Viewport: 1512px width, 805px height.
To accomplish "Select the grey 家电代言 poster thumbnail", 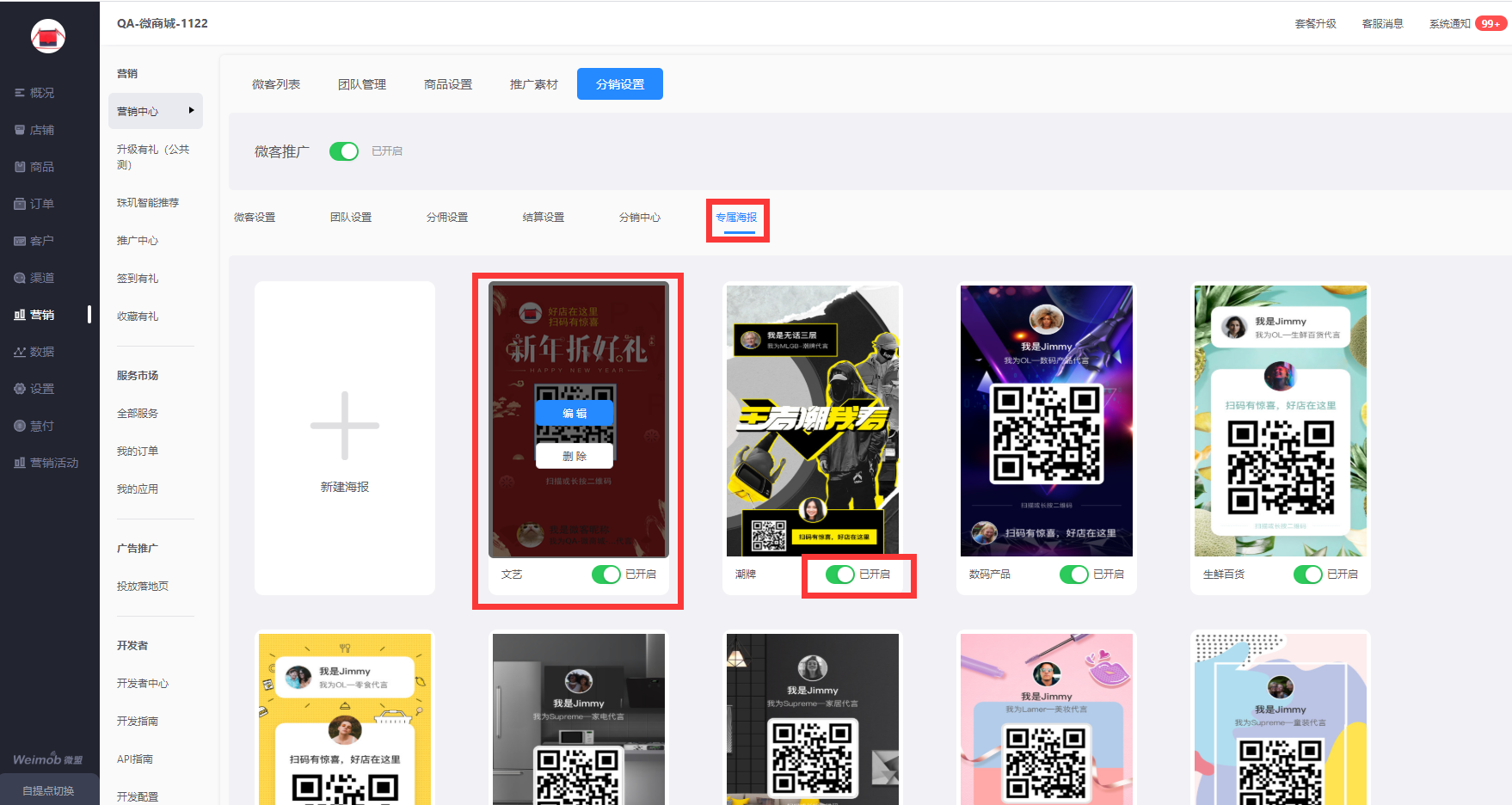I will (x=579, y=719).
